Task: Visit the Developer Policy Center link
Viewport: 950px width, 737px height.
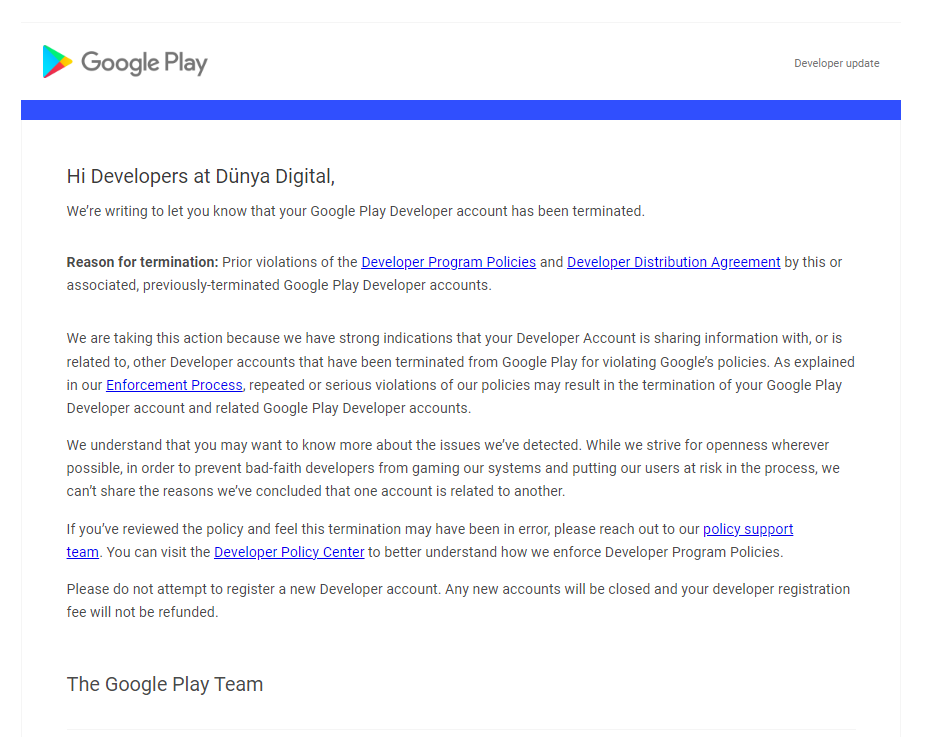Action: pos(289,552)
